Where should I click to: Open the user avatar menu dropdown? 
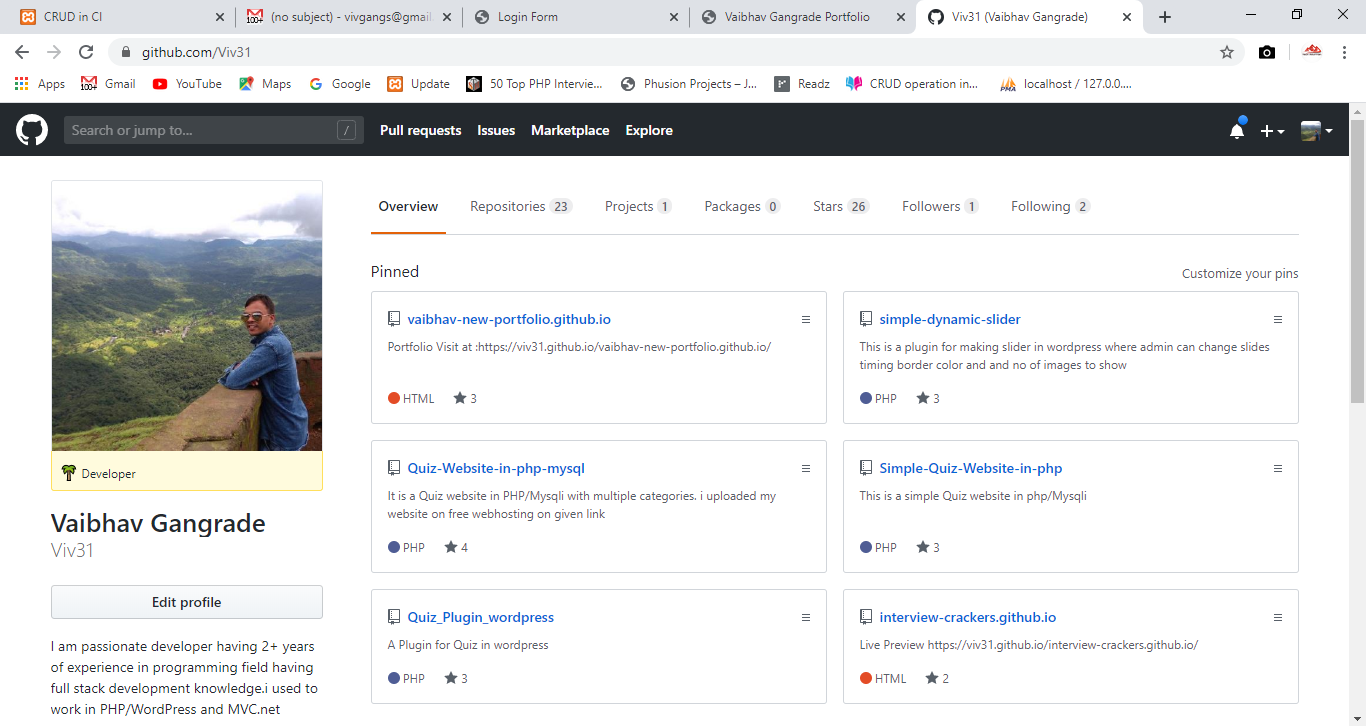click(x=1316, y=131)
